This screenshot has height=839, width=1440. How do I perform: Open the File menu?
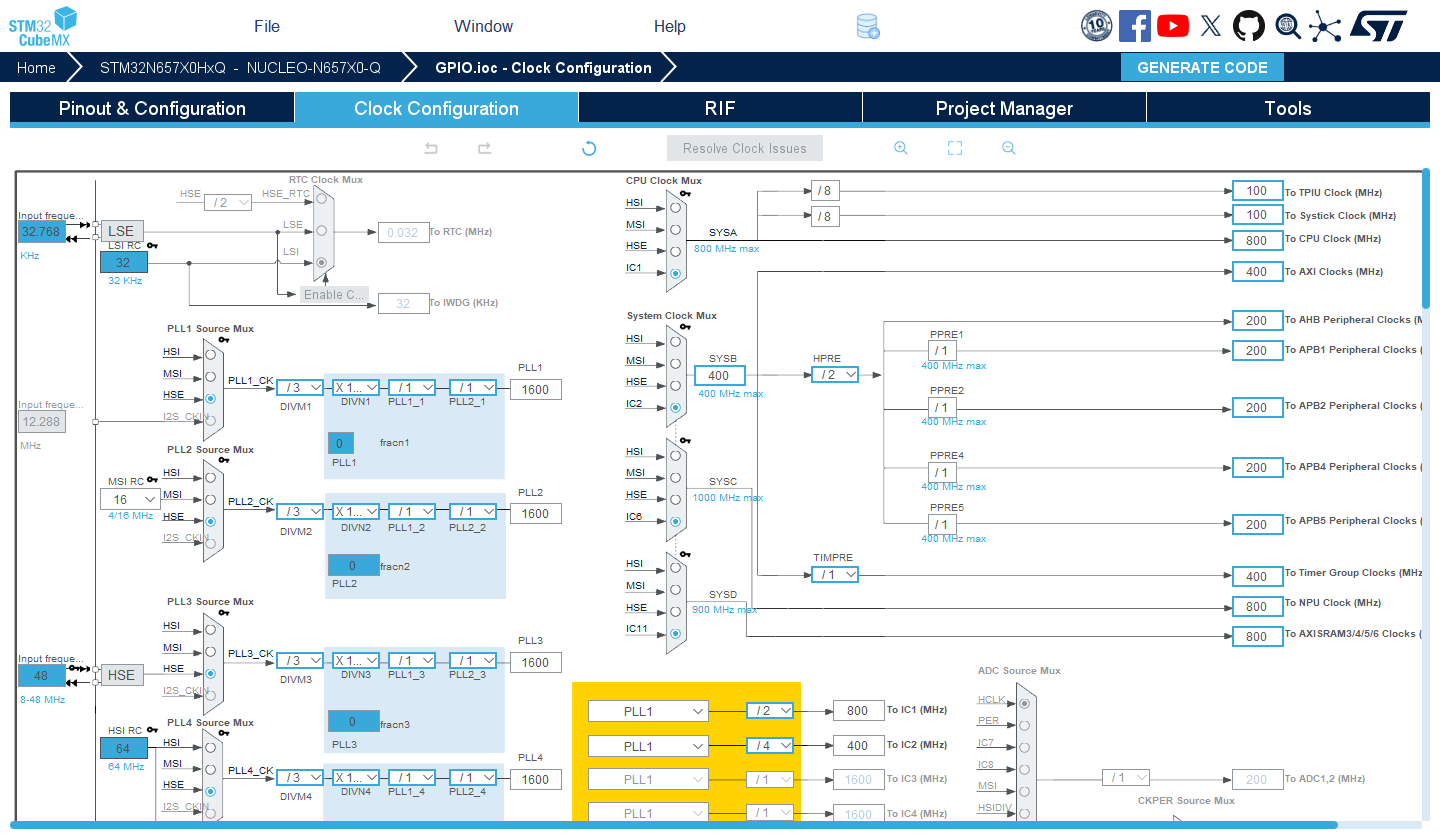[x=267, y=26]
